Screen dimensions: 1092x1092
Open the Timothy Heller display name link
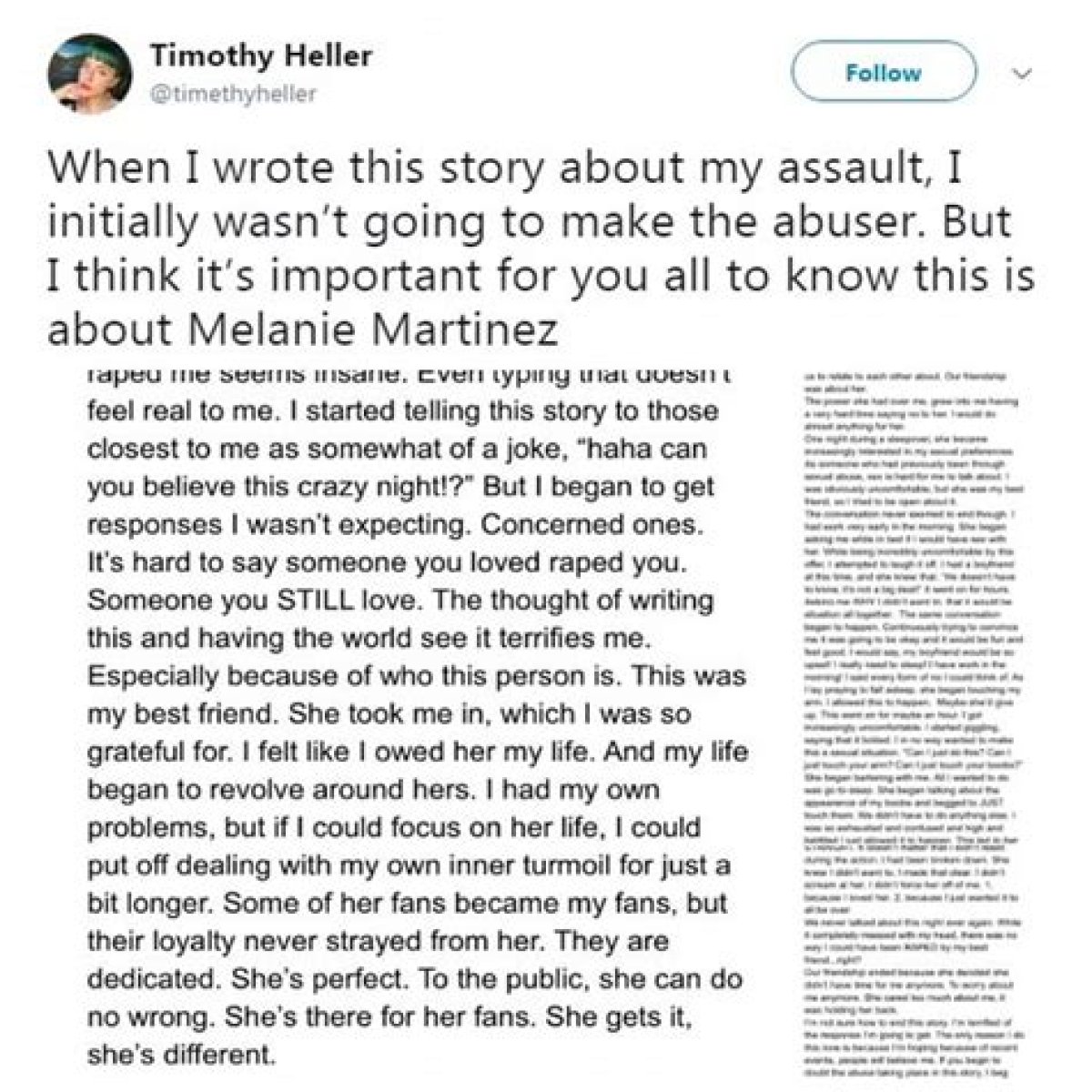point(260,56)
